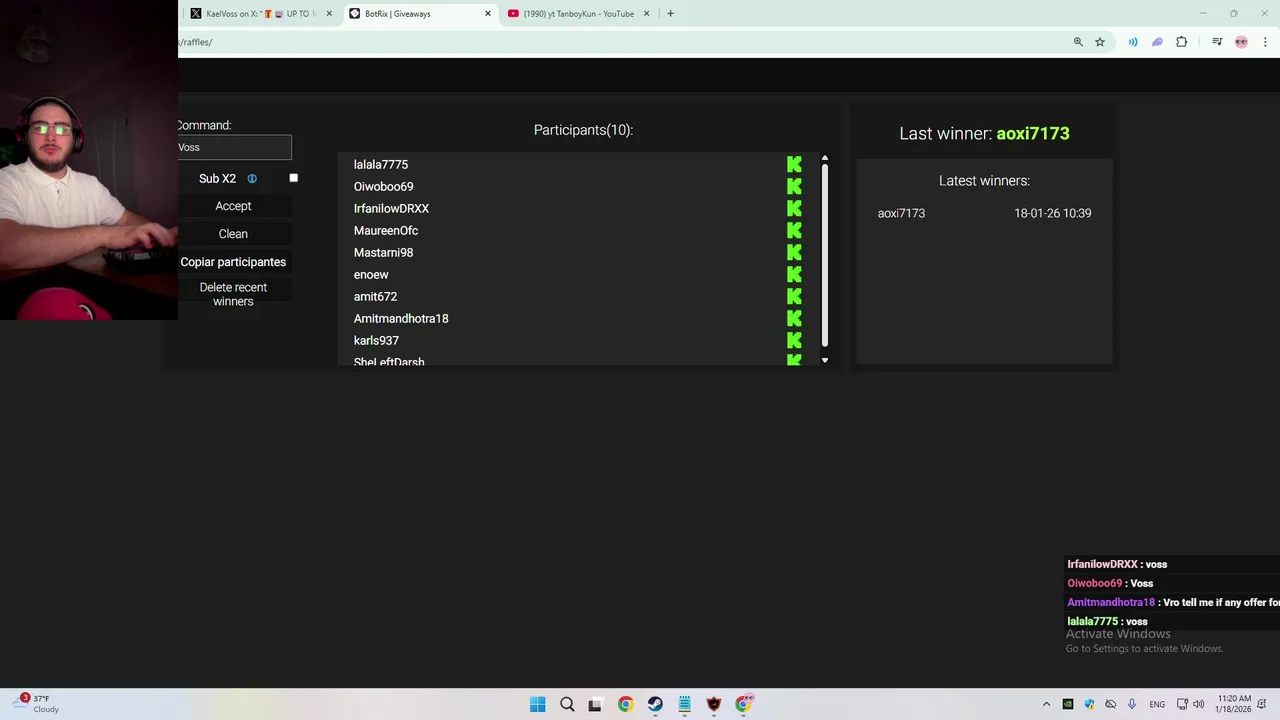
Task: Open the Extensions puzzle icon
Action: pyautogui.click(x=1181, y=42)
